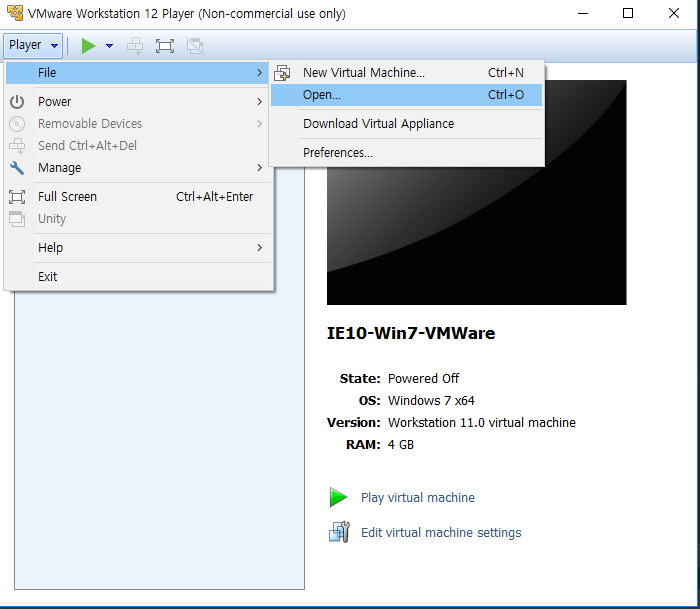700x609 pixels.
Task: Select the File menu entry
Action: click(137, 73)
